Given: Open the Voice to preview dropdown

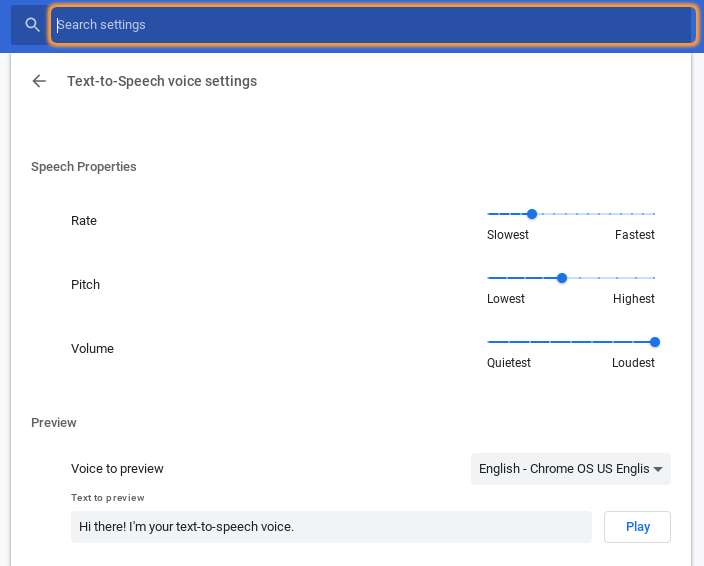Looking at the screenshot, I should (571, 469).
